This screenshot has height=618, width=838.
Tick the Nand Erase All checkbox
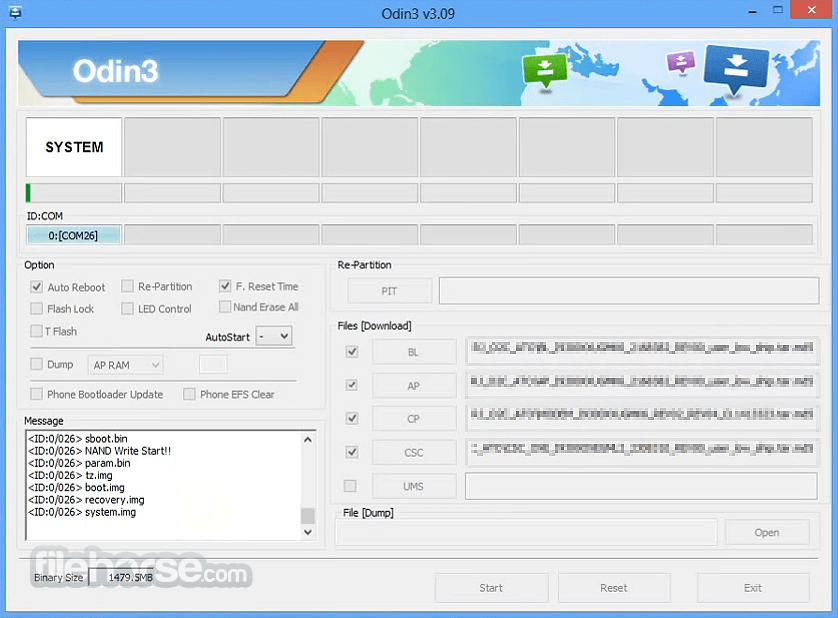pos(225,307)
